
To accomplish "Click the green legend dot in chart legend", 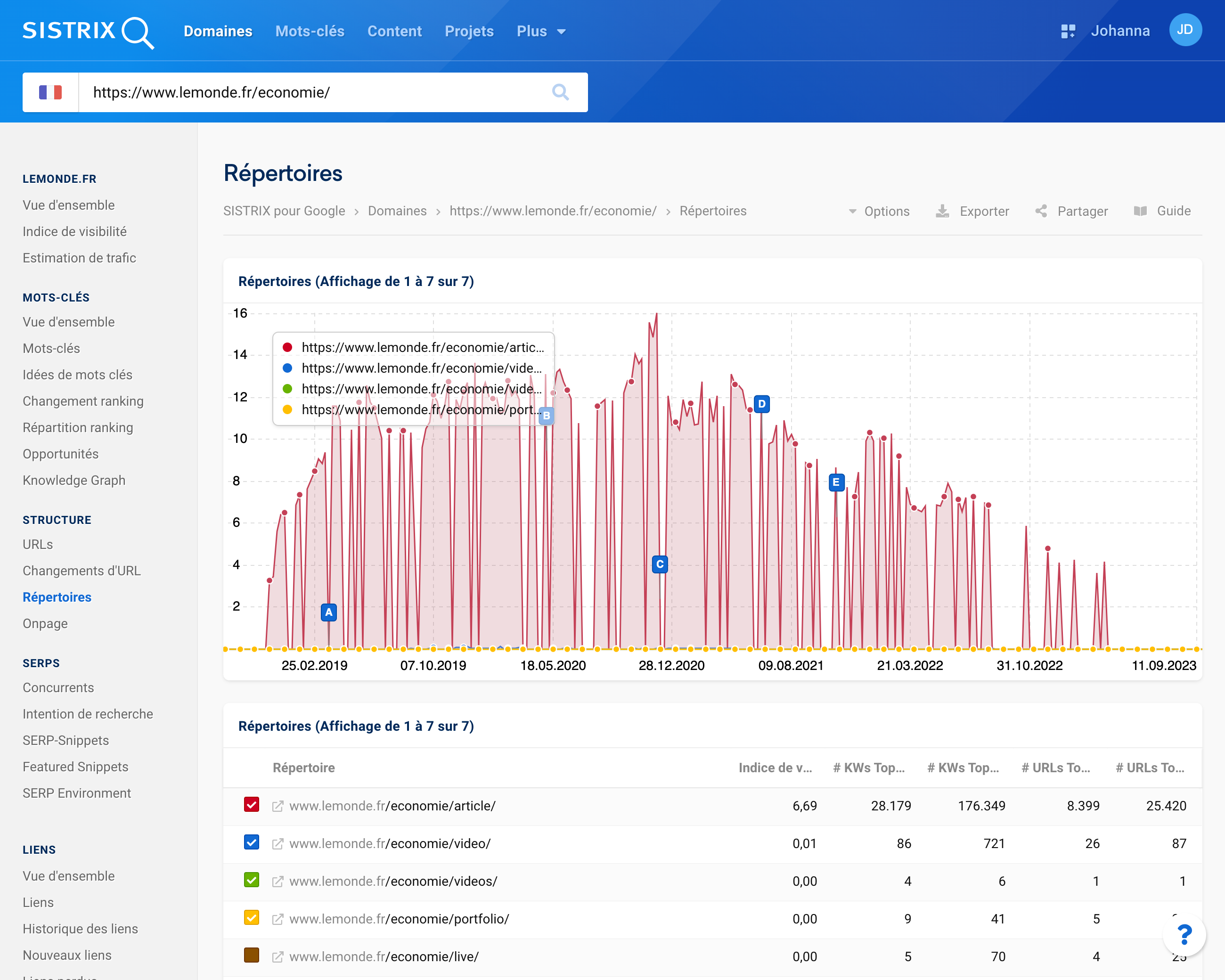I will [287, 389].
